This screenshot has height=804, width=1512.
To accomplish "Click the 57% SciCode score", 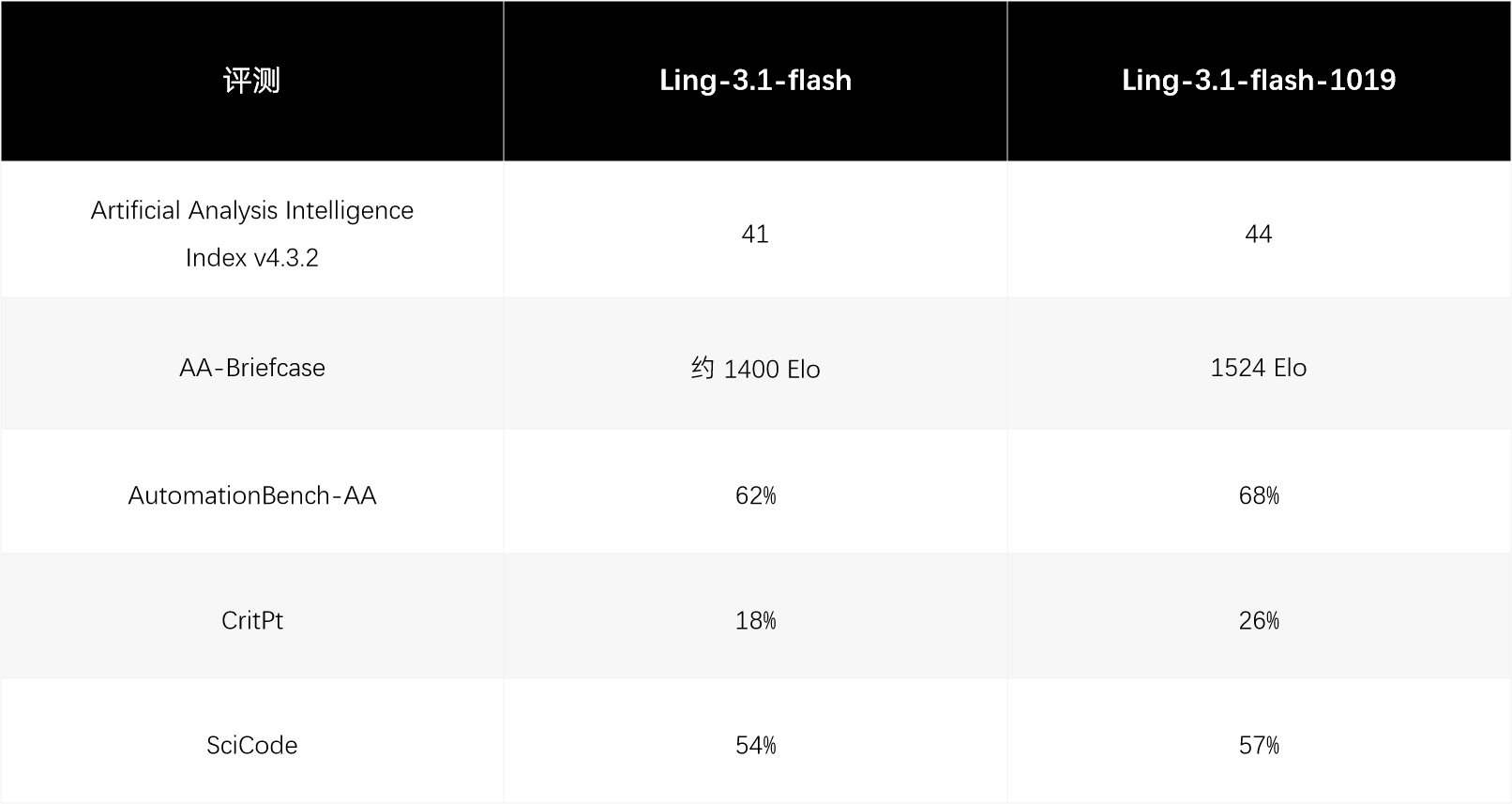I will [1259, 745].
